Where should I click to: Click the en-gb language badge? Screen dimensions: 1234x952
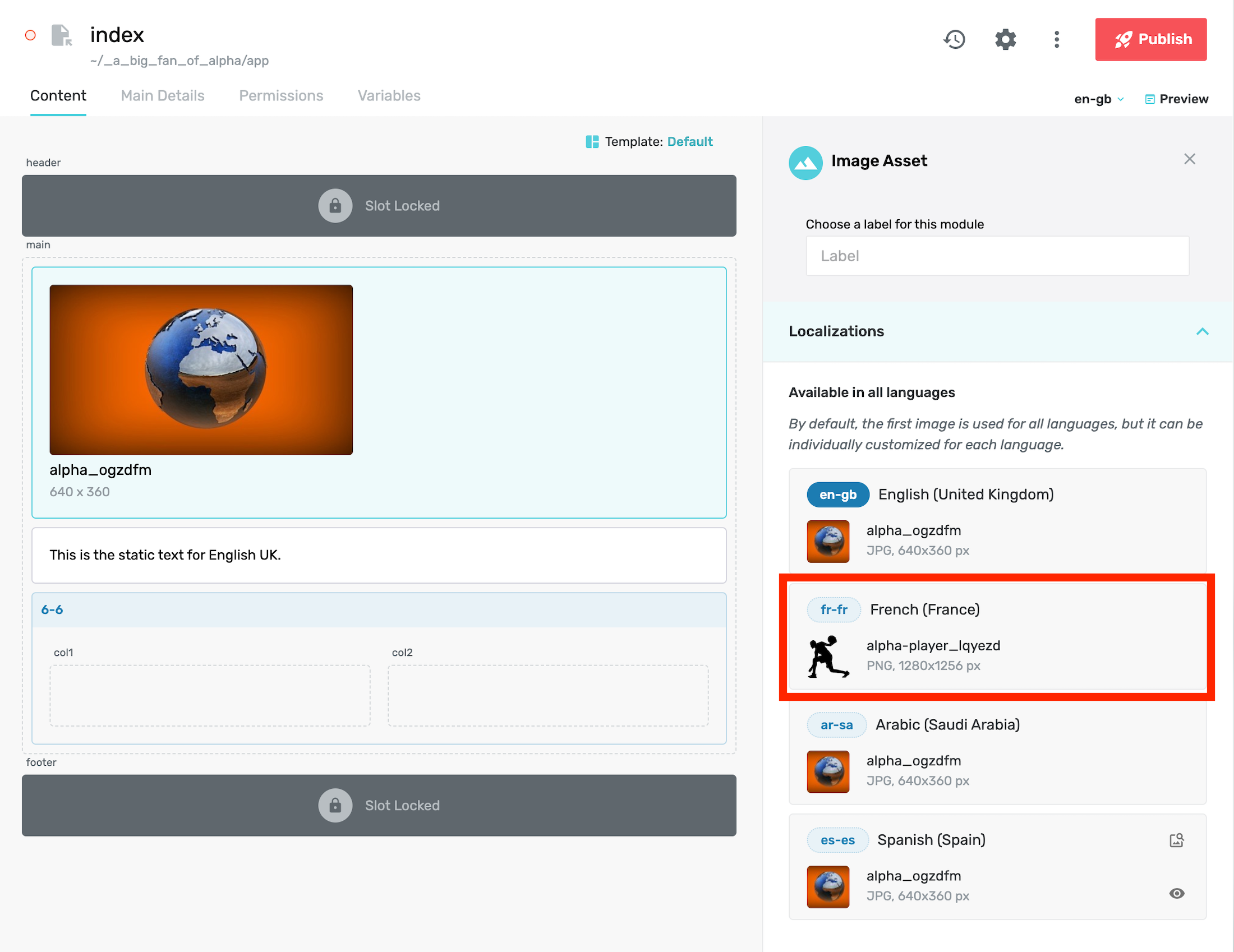pyautogui.click(x=838, y=495)
